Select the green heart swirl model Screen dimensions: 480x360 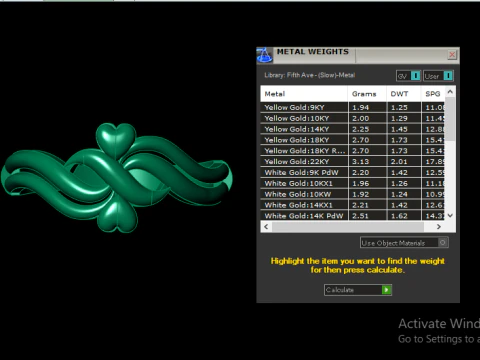click(116, 178)
